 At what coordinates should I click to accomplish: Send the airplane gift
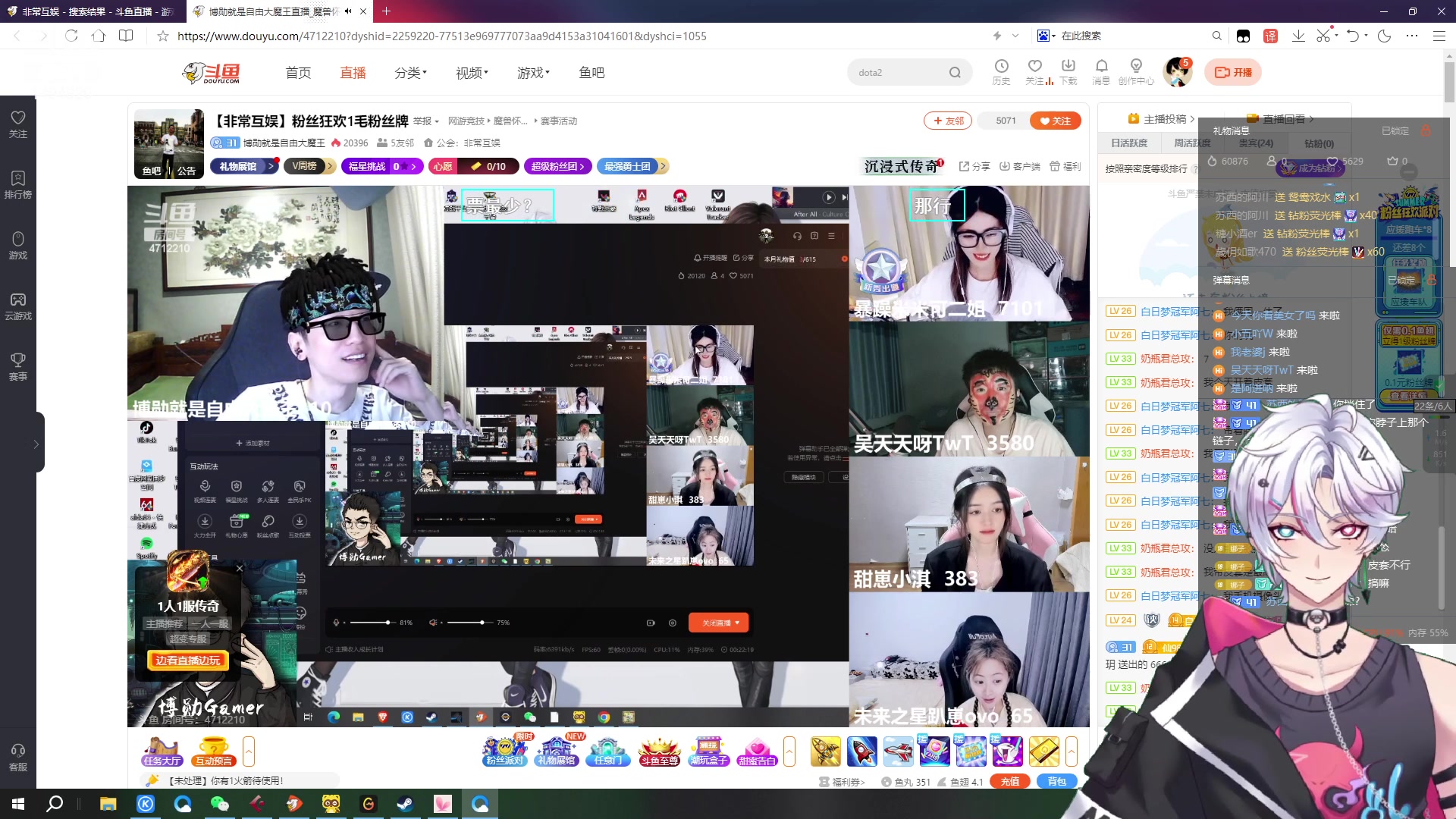(899, 751)
